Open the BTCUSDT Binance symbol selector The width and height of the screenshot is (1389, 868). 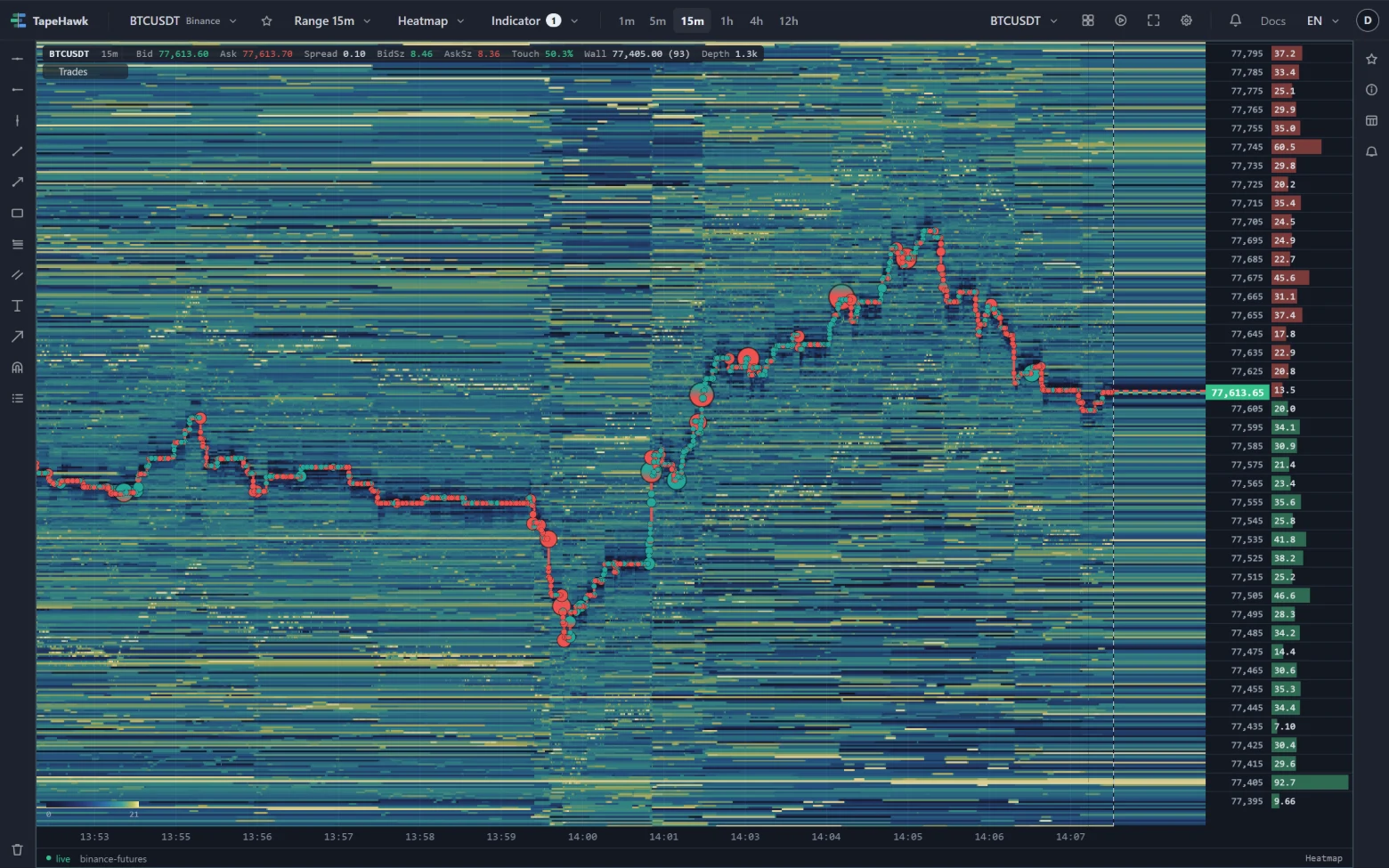coord(183,20)
